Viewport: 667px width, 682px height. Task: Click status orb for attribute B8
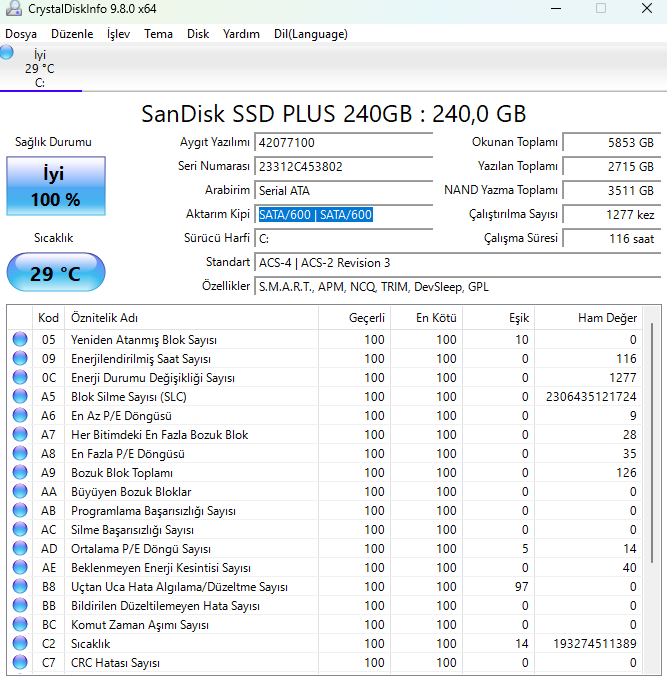click(20, 586)
